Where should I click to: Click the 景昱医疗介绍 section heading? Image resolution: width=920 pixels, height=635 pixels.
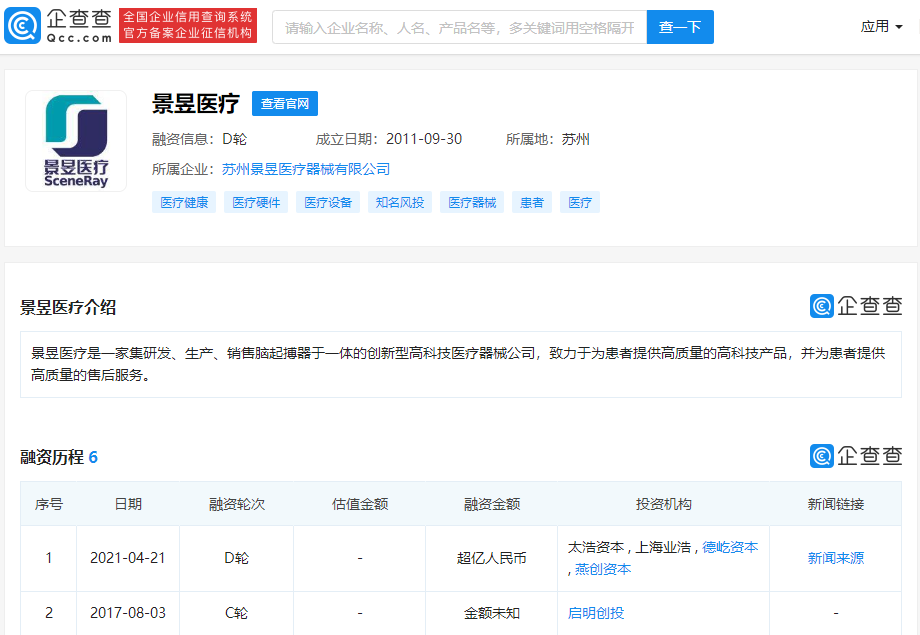(68, 307)
